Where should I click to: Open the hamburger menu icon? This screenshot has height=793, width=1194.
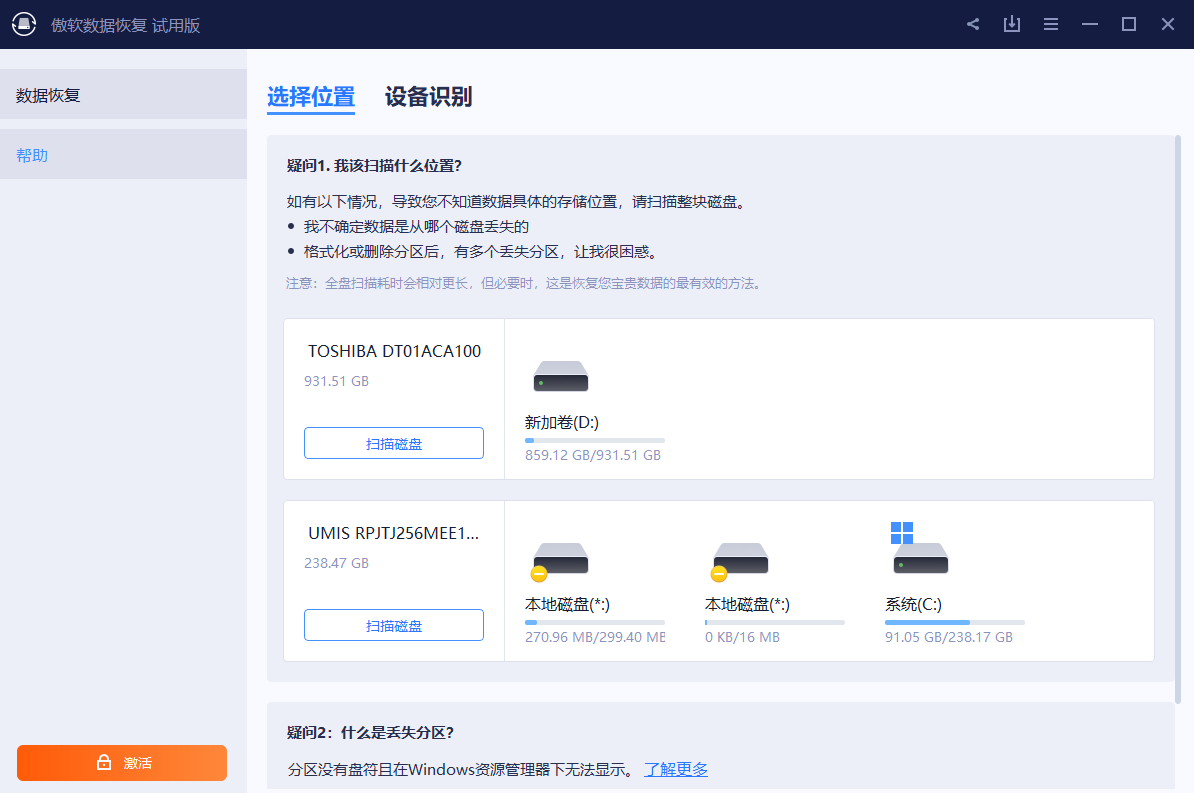pyautogui.click(x=1050, y=23)
